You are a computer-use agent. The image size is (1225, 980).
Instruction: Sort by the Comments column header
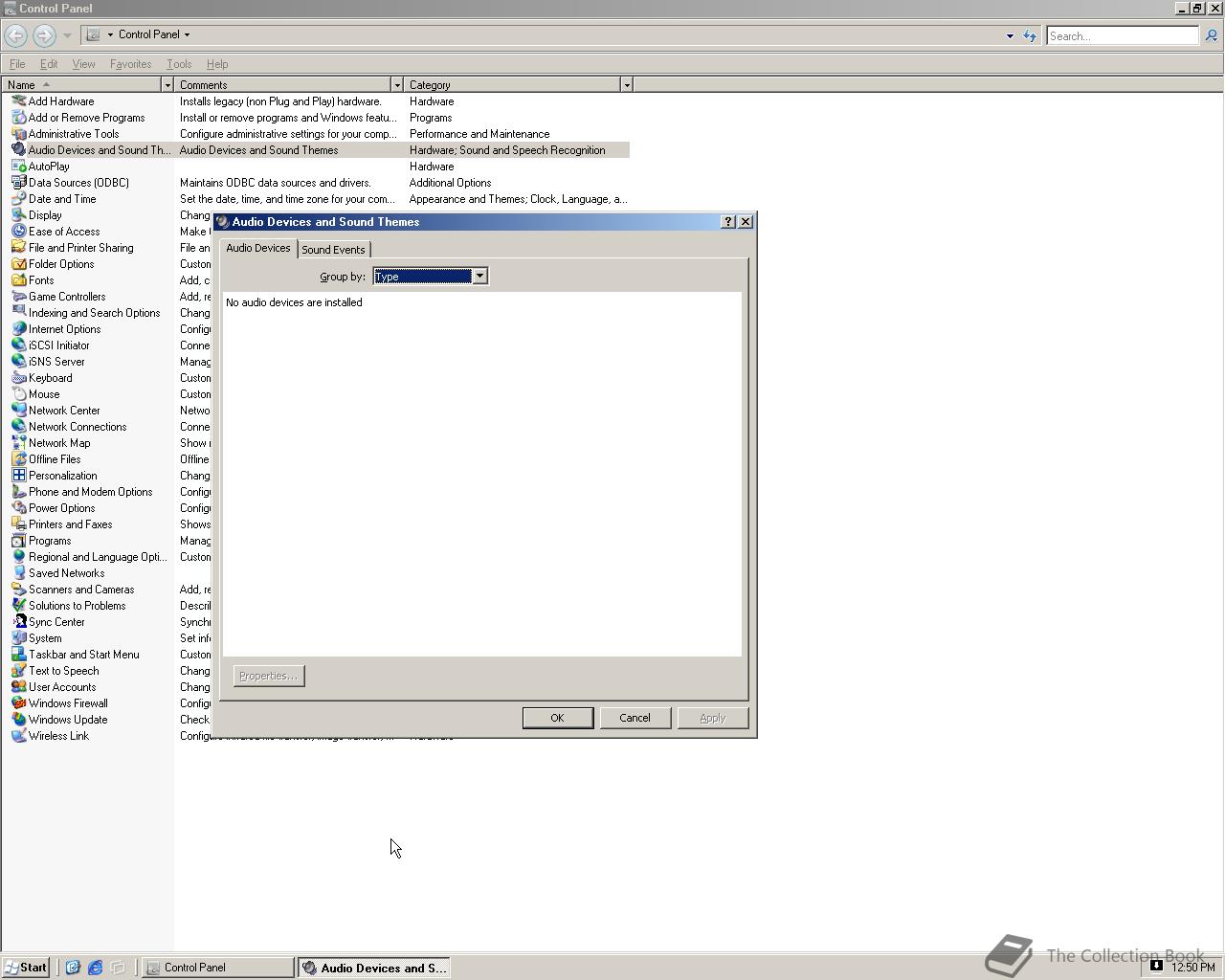pos(282,85)
